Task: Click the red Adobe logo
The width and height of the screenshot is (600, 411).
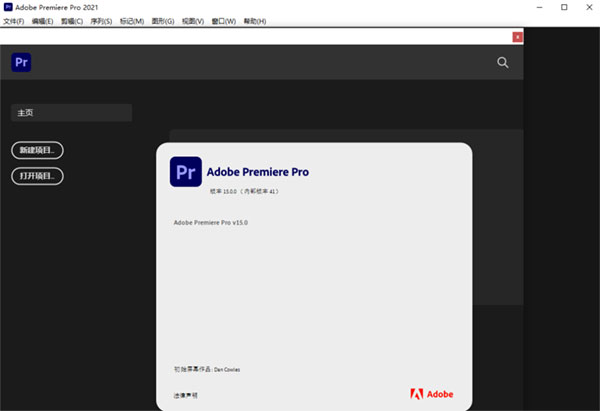Action: coord(432,394)
